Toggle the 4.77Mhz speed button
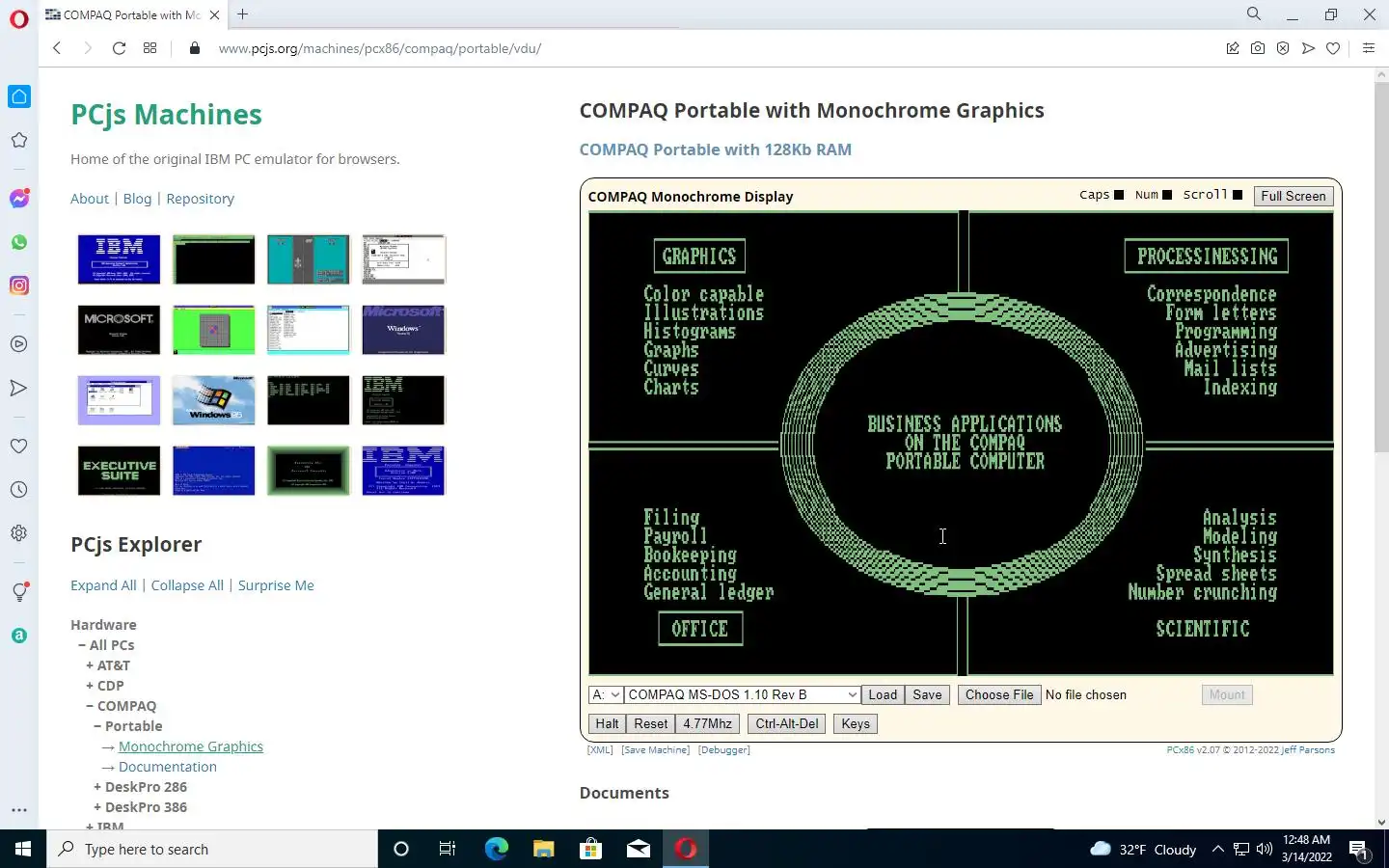This screenshot has width=1389, height=868. tap(707, 723)
